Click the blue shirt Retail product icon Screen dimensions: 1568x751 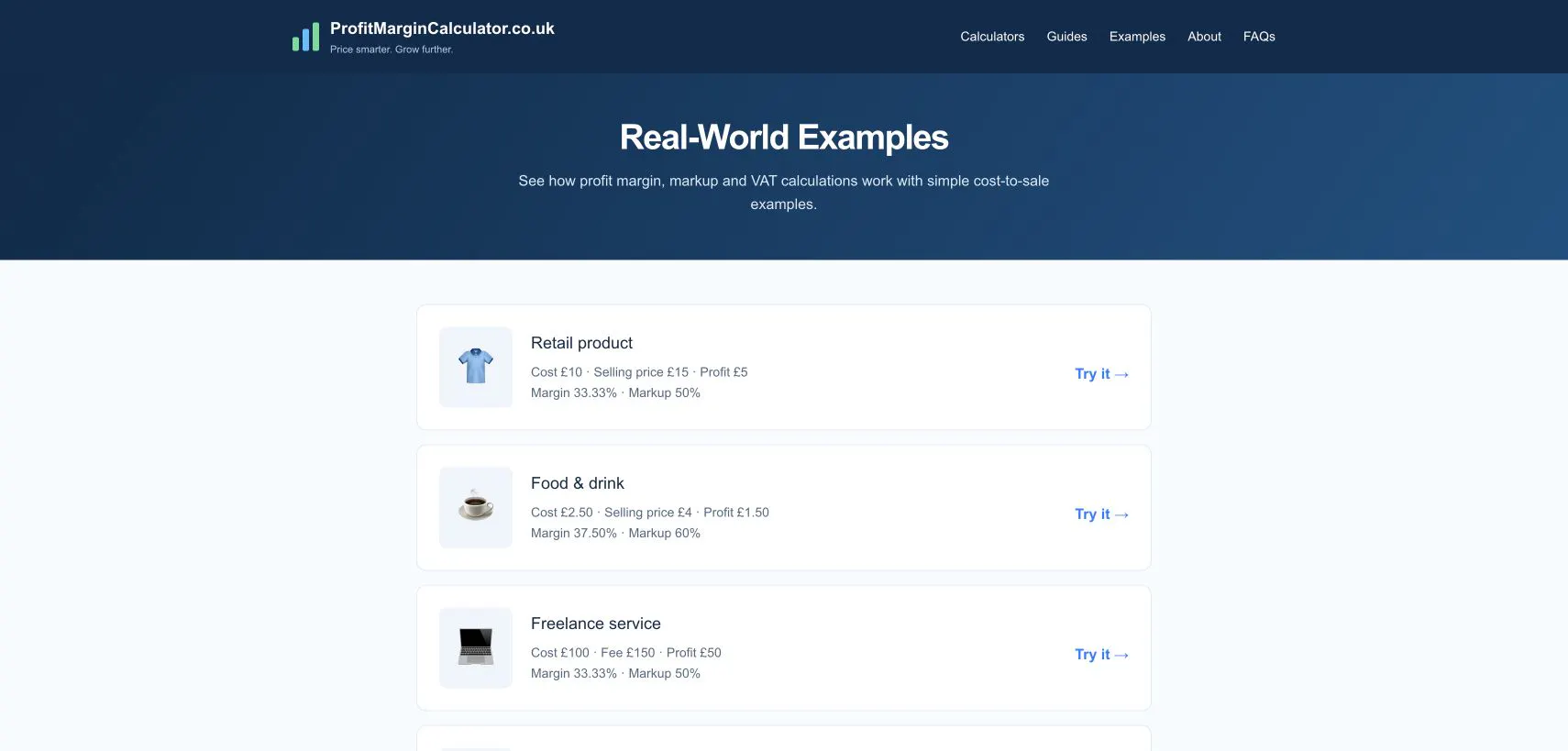coord(476,367)
